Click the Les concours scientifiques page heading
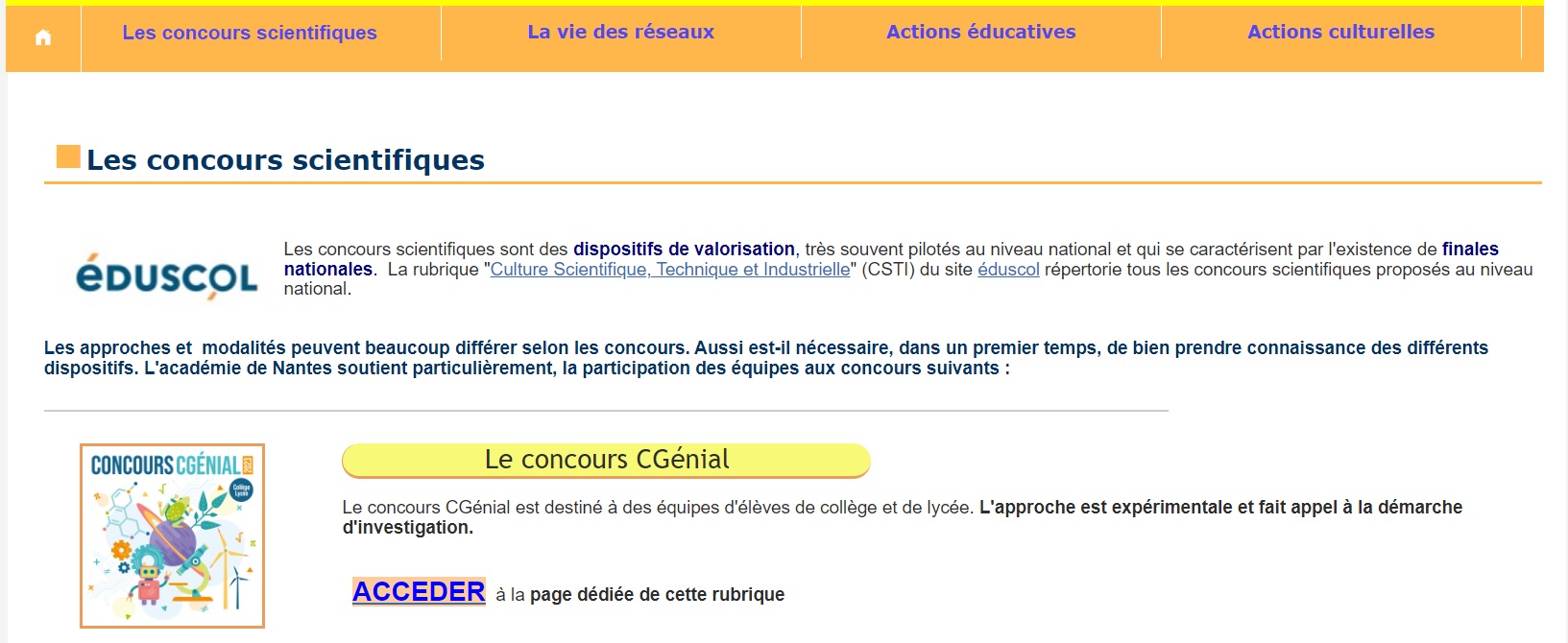The height and width of the screenshot is (643, 1568). [x=285, y=160]
